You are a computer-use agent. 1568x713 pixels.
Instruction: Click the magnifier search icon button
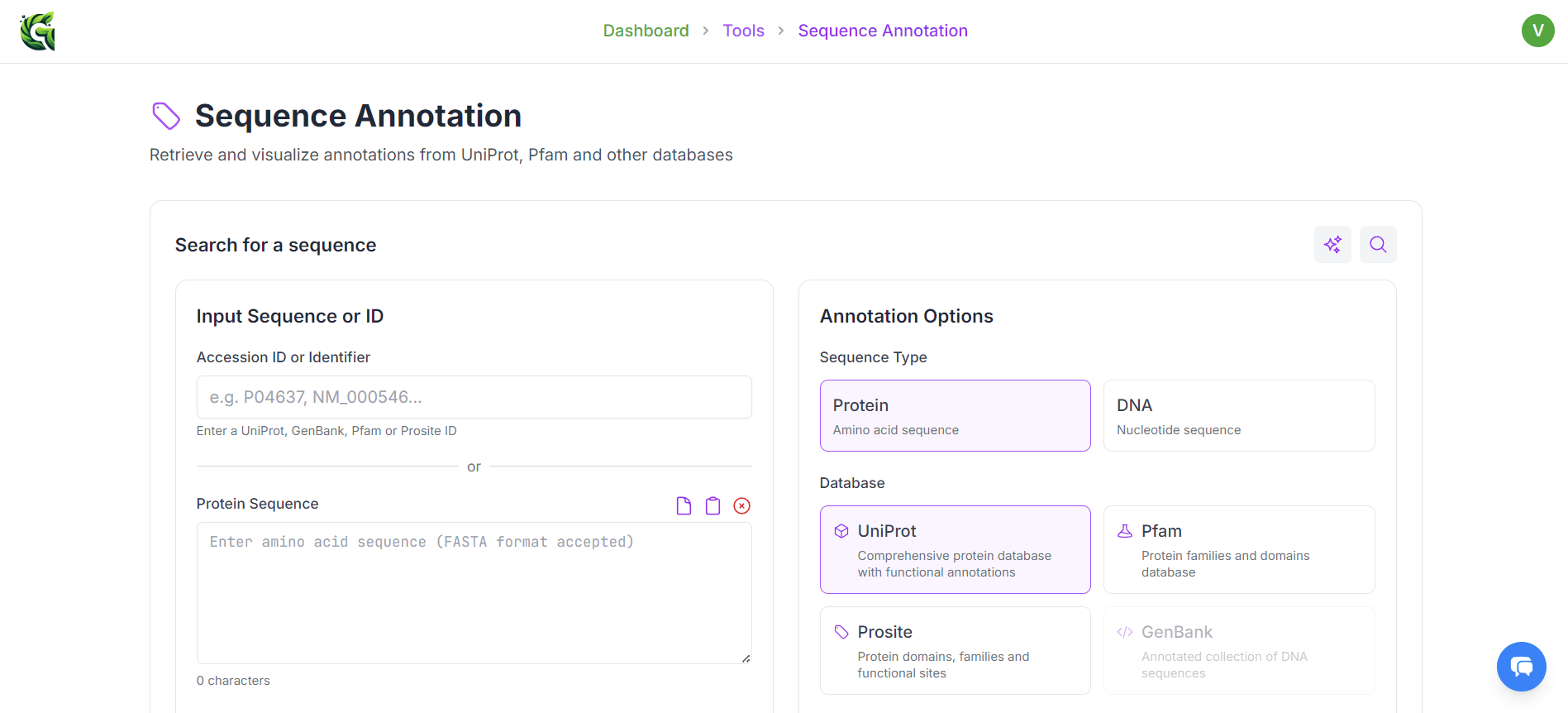1378,245
